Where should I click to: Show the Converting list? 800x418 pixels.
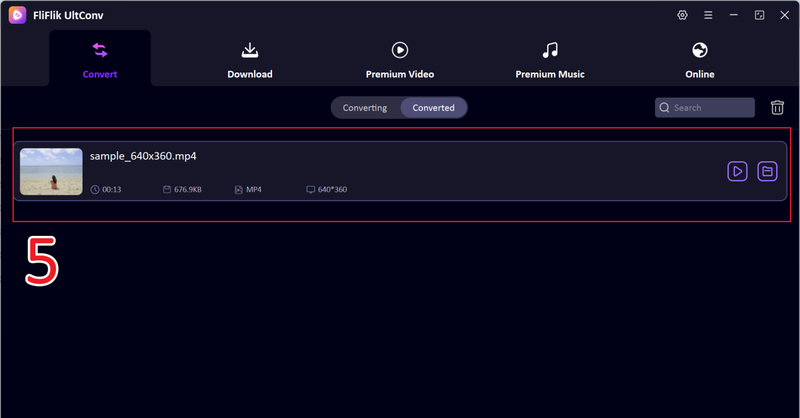point(365,108)
